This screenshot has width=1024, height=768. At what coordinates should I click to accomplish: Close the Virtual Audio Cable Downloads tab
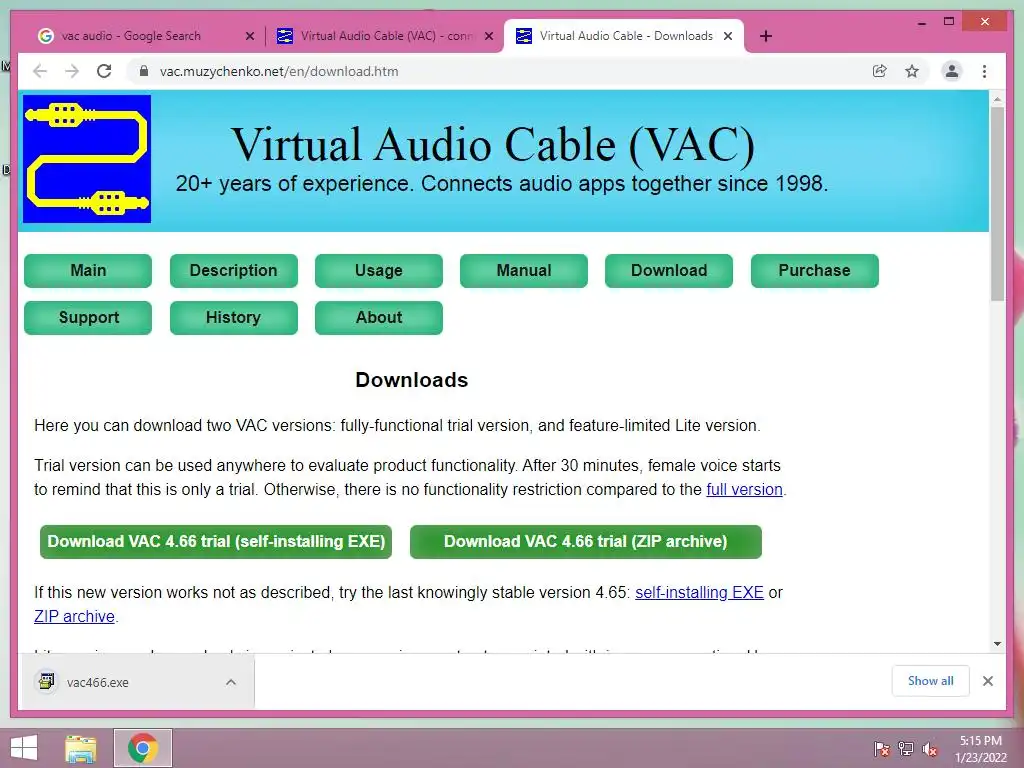(728, 37)
